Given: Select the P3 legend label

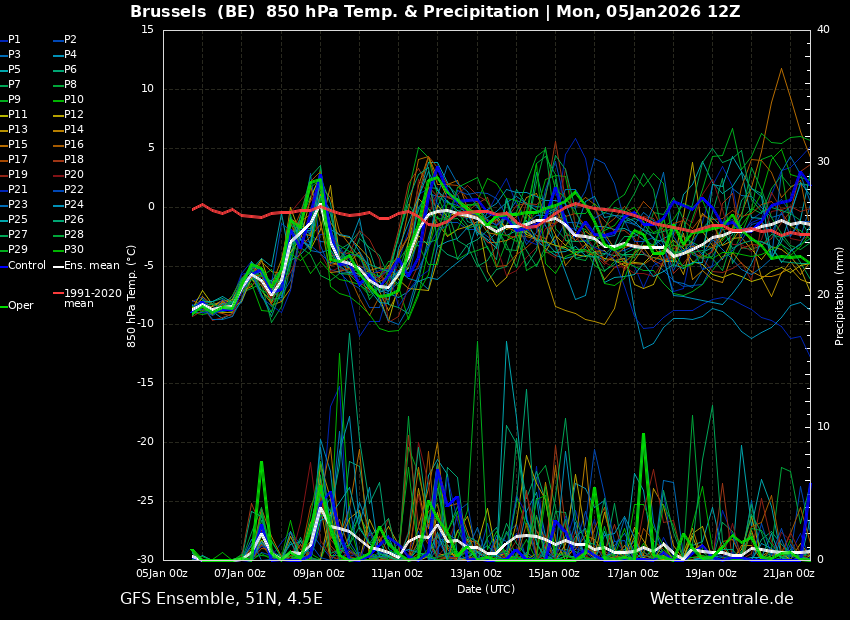Looking at the screenshot, I should pos(10,55).
